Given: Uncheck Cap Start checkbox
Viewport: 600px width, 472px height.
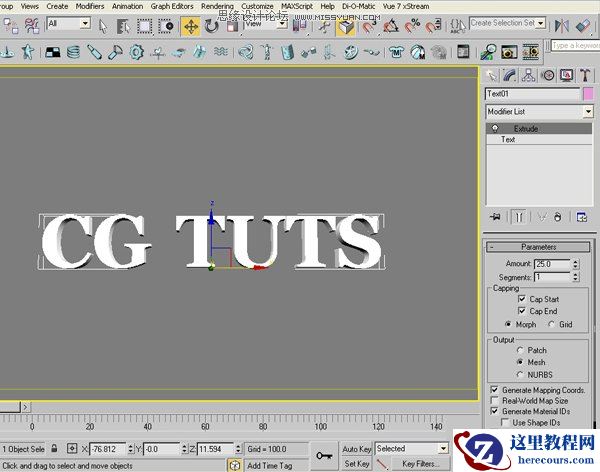Looking at the screenshot, I should (521, 299).
